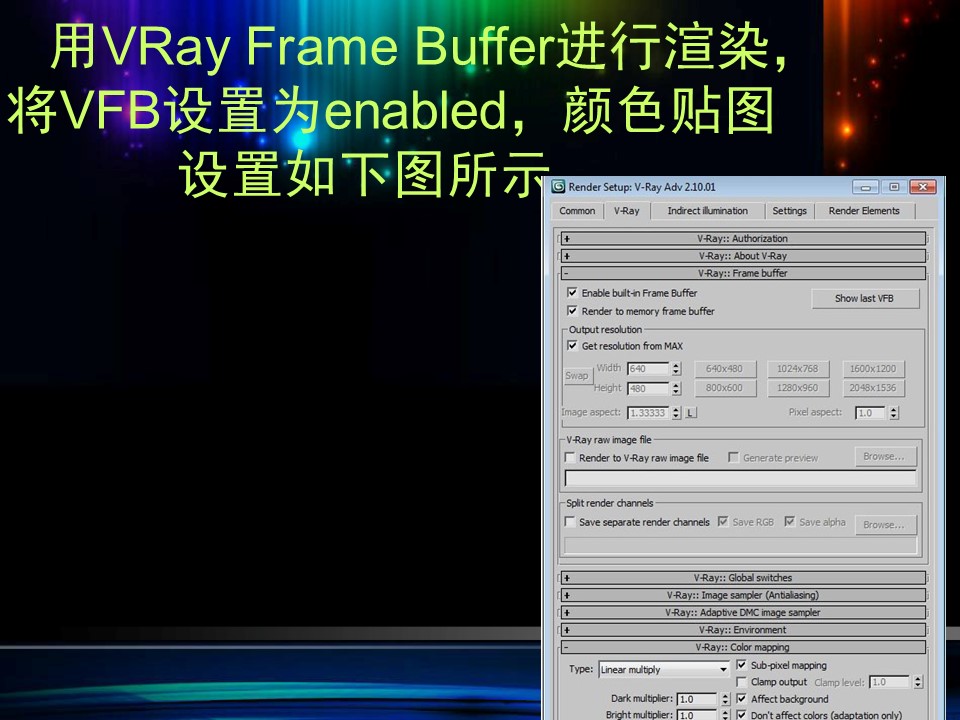
Task: Click the Height value field
Action: (649, 389)
